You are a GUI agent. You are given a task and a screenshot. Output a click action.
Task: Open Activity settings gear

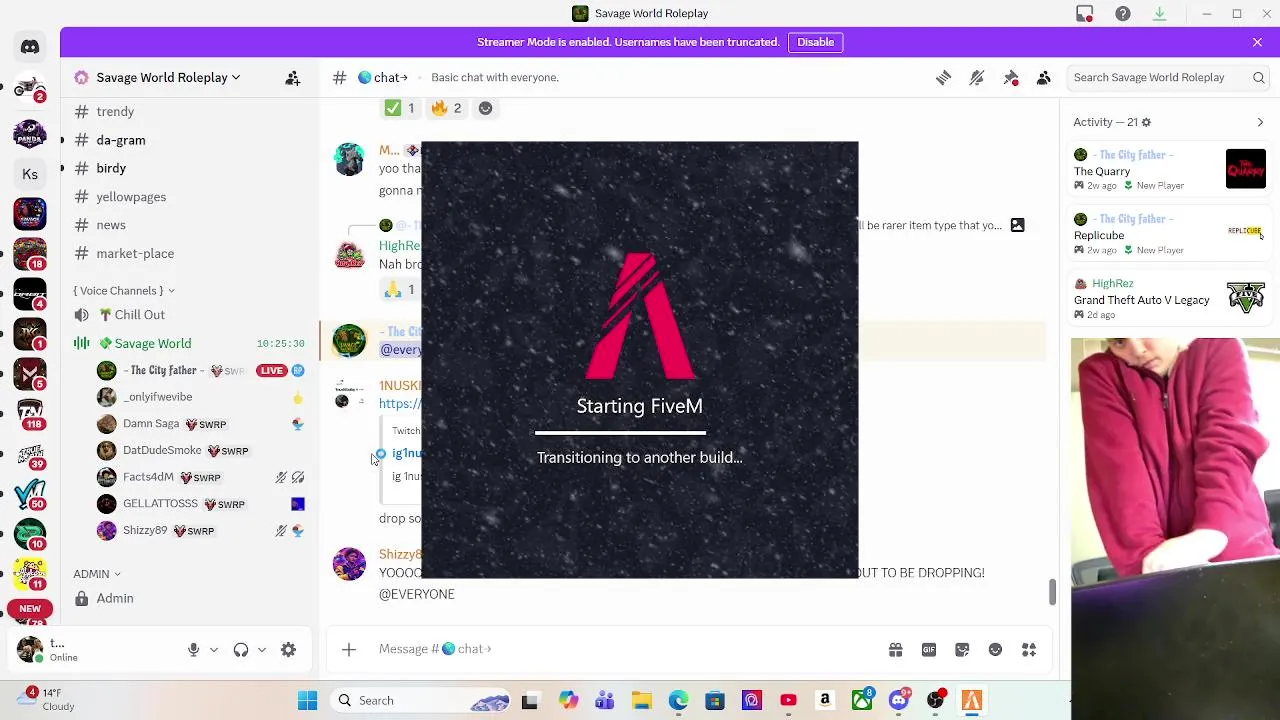(1146, 122)
